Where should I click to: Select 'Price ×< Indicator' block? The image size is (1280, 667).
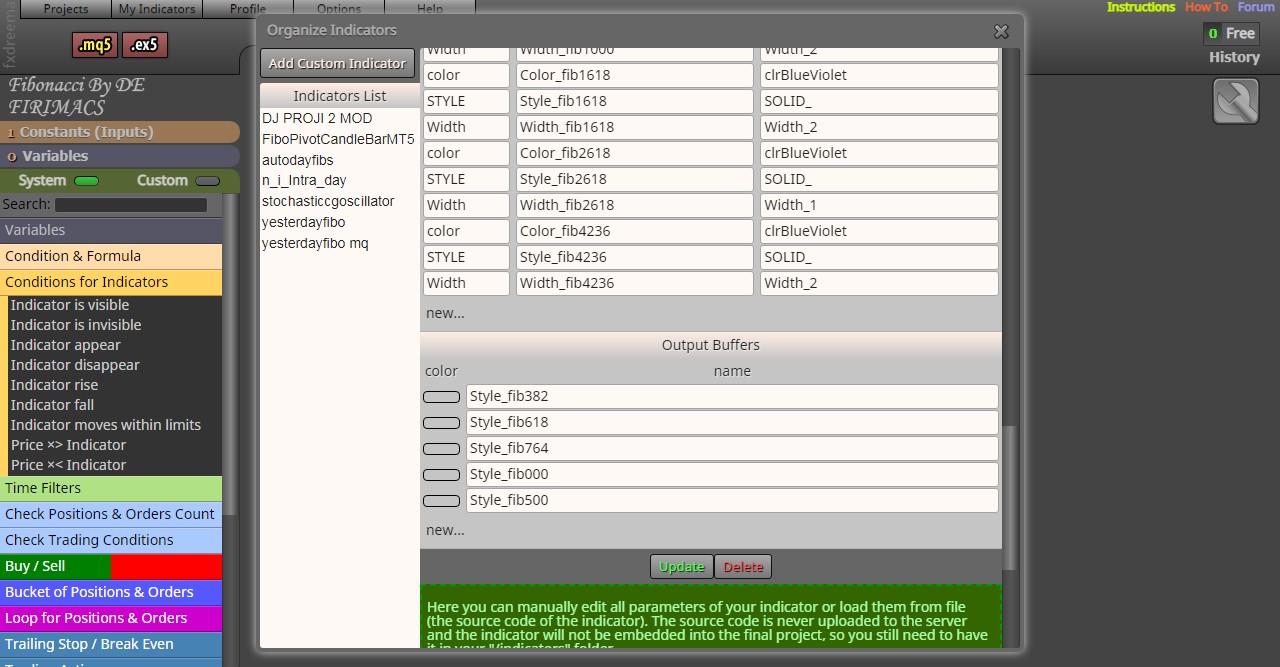click(x=115, y=465)
